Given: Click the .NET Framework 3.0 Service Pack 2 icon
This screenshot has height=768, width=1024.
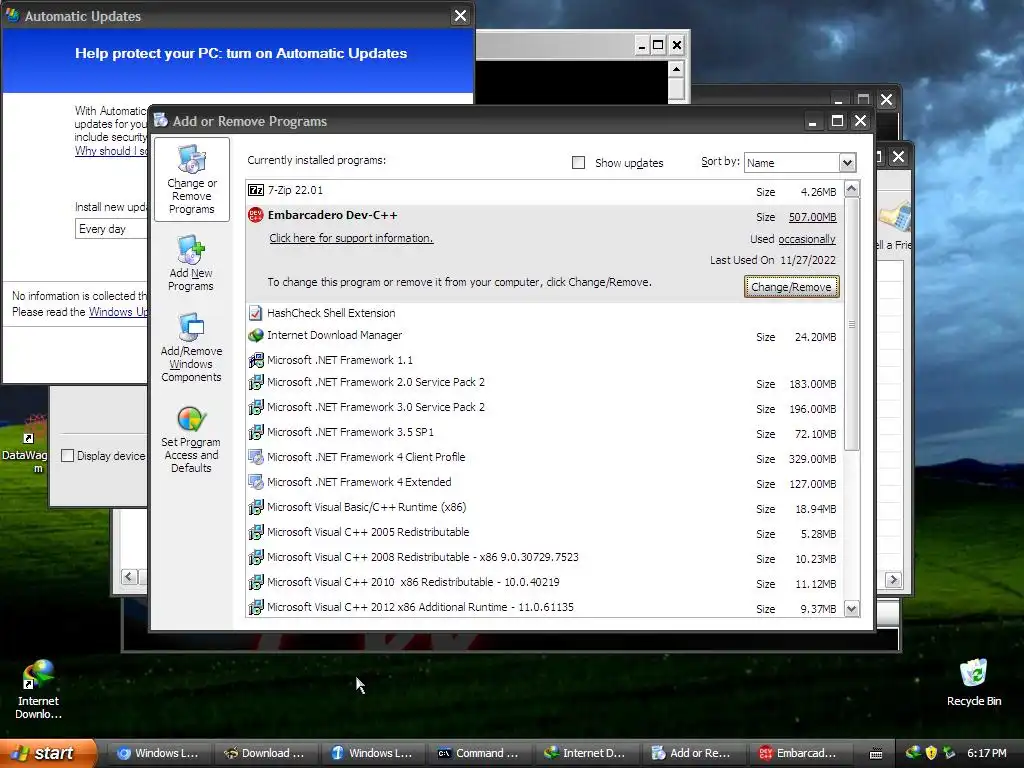Looking at the screenshot, I should tap(256, 407).
